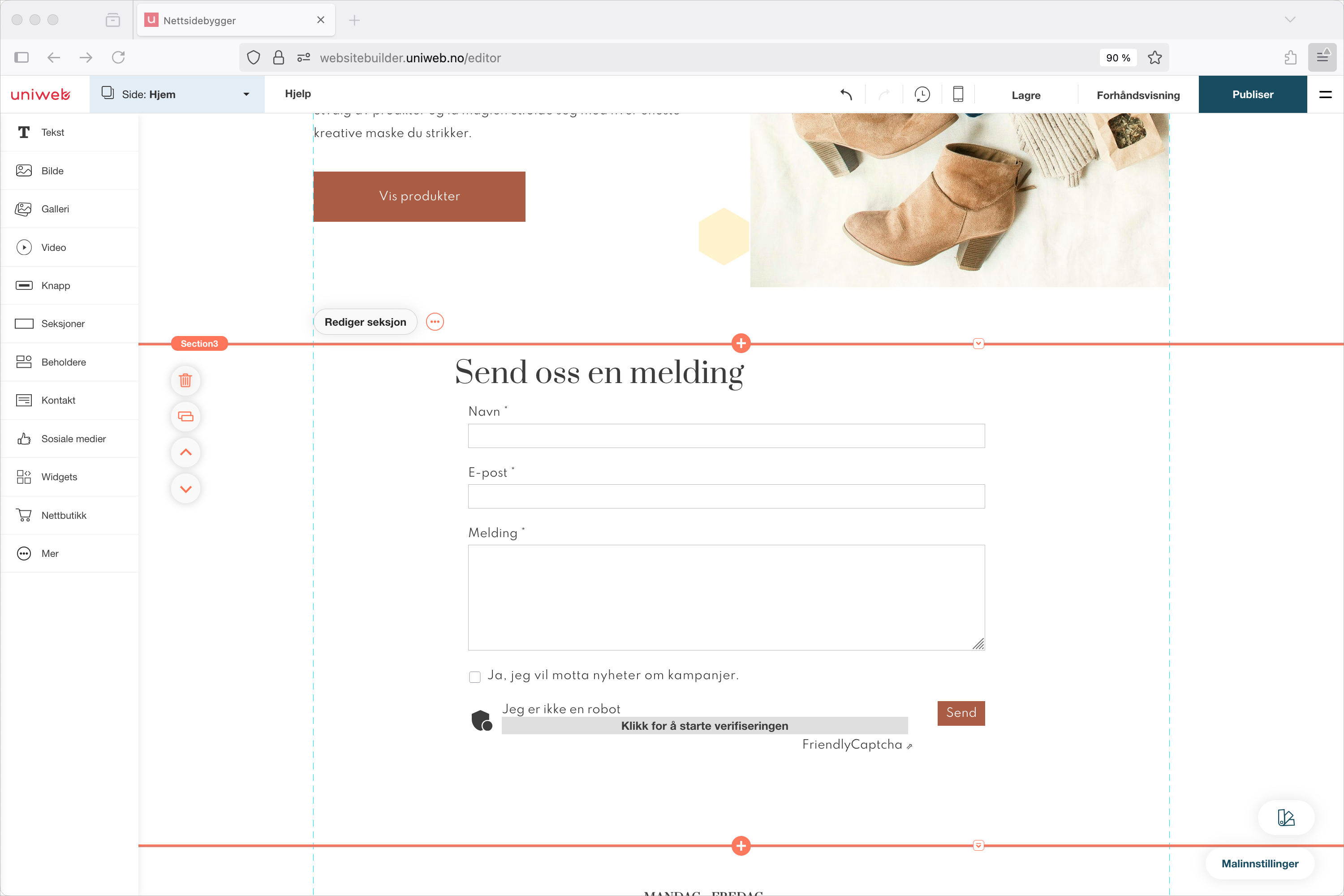Undo the last edit
Image resolution: width=1344 pixels, height=896 pixels.
click(846, 94)
